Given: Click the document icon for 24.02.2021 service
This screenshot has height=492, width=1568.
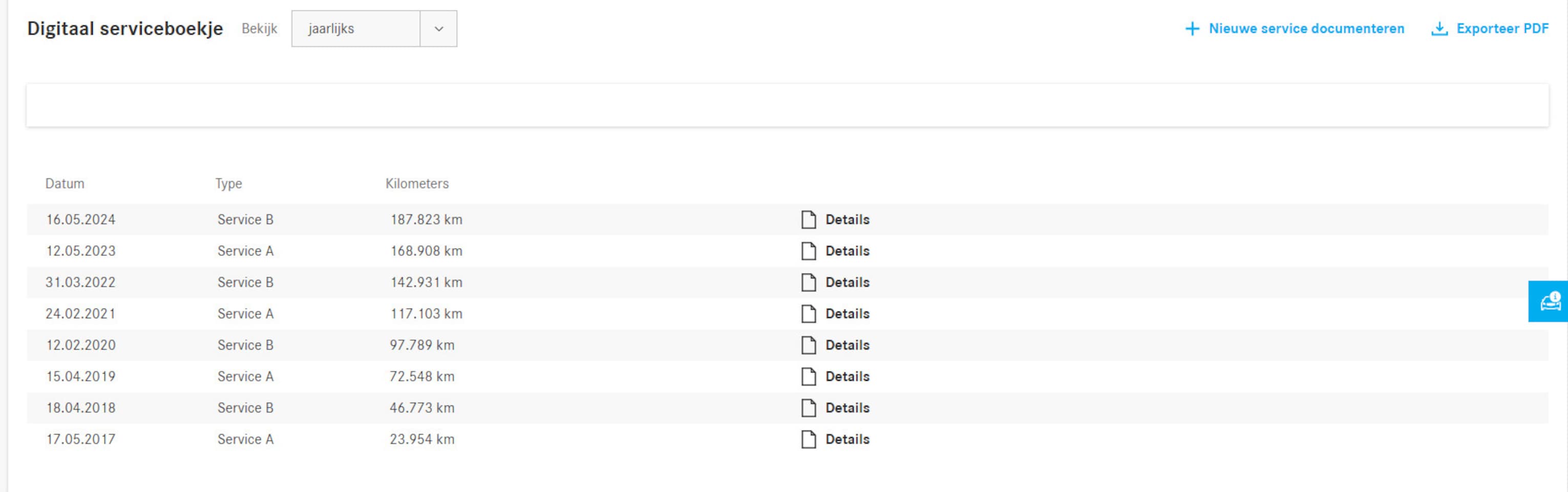Looking at the screenshot, I should click(x=809, y=314).
